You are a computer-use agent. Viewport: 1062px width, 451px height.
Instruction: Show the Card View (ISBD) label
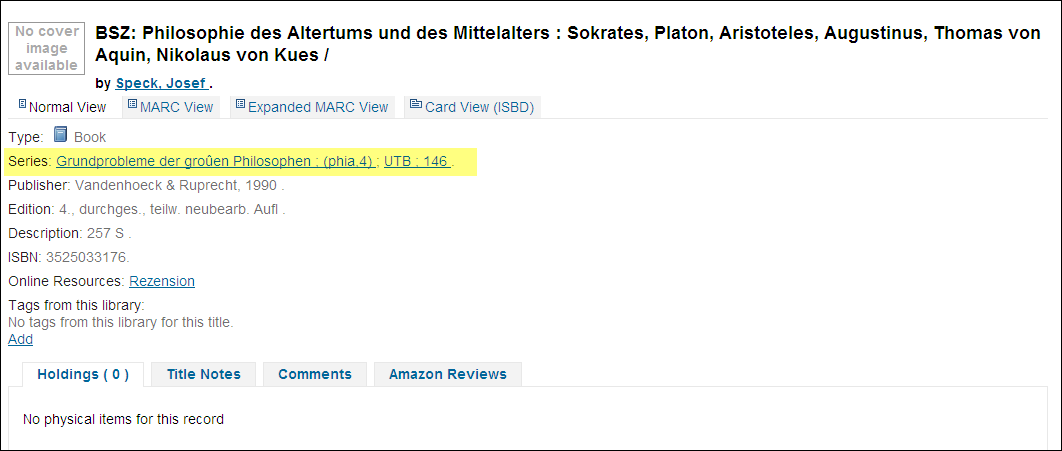pyautogui.click(x=480, y=107)
